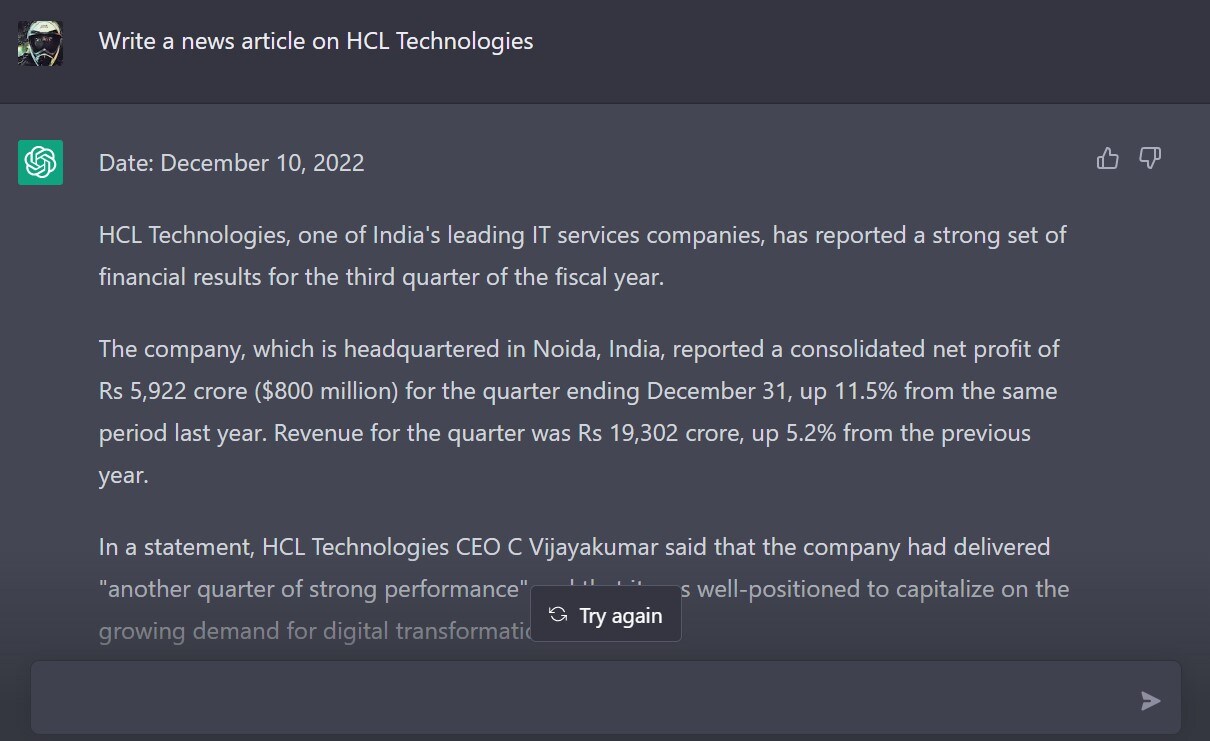Focus the message input box
The width and height of the screenshot is (1210, 741).
click(x=580, y=698)
